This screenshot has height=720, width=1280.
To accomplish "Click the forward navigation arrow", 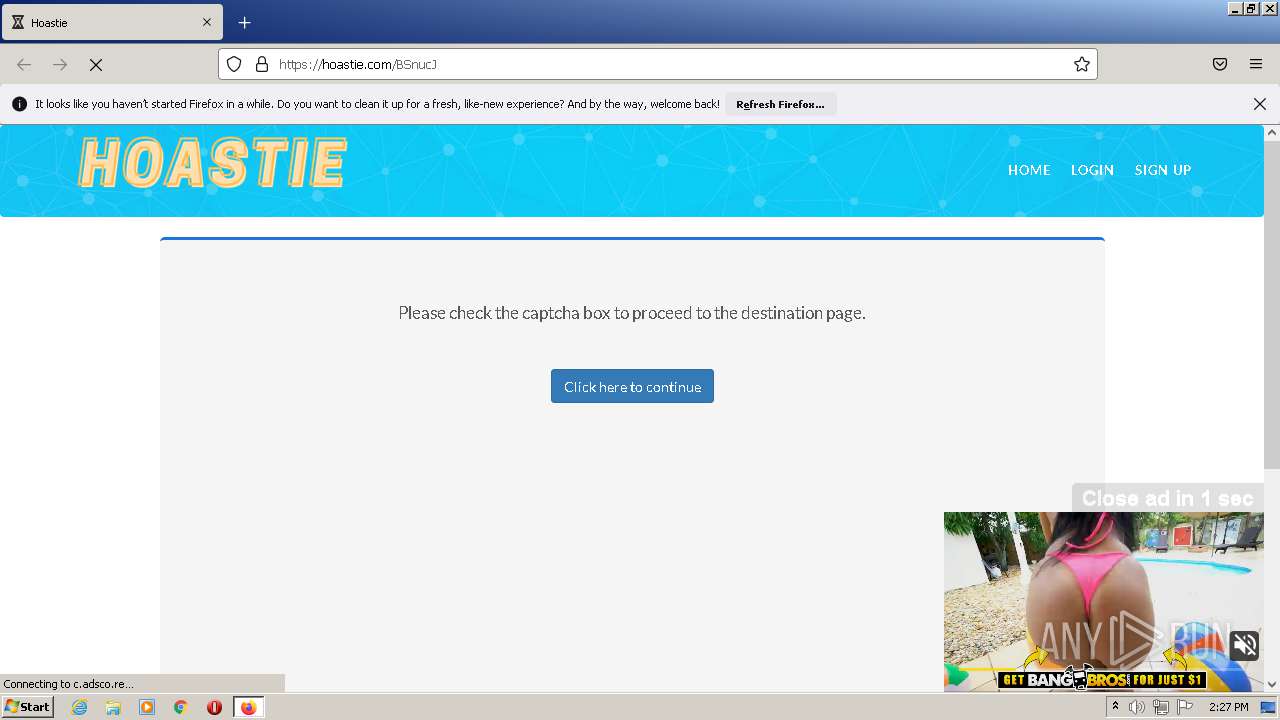I will 60,64.
